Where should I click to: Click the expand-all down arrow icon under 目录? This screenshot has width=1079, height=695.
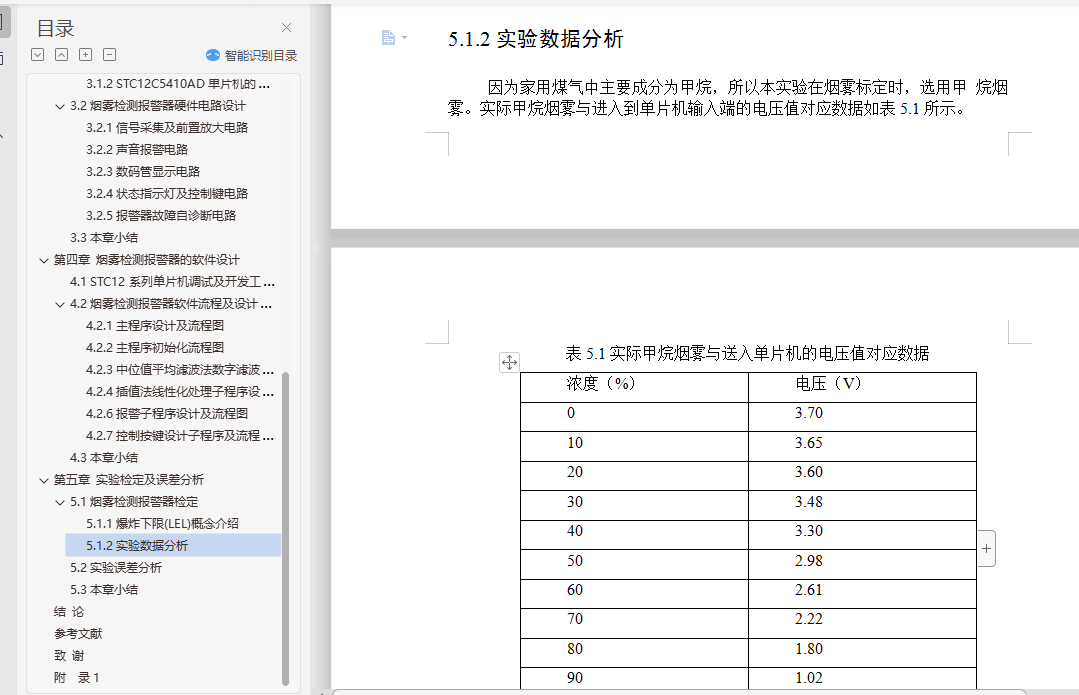tap(38, 54)
